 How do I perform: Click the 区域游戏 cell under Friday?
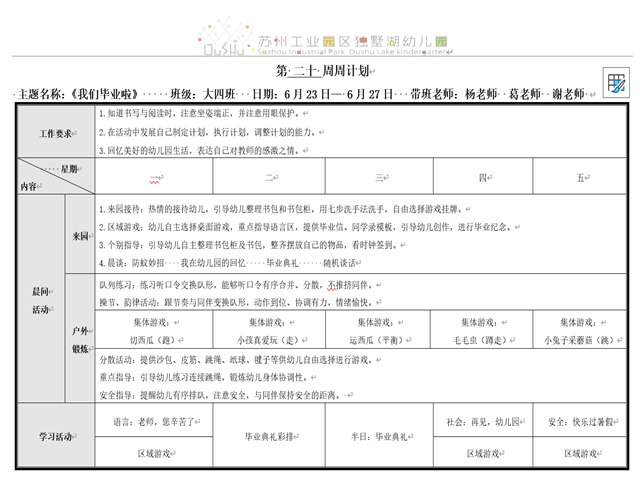(x=580, y=452)
